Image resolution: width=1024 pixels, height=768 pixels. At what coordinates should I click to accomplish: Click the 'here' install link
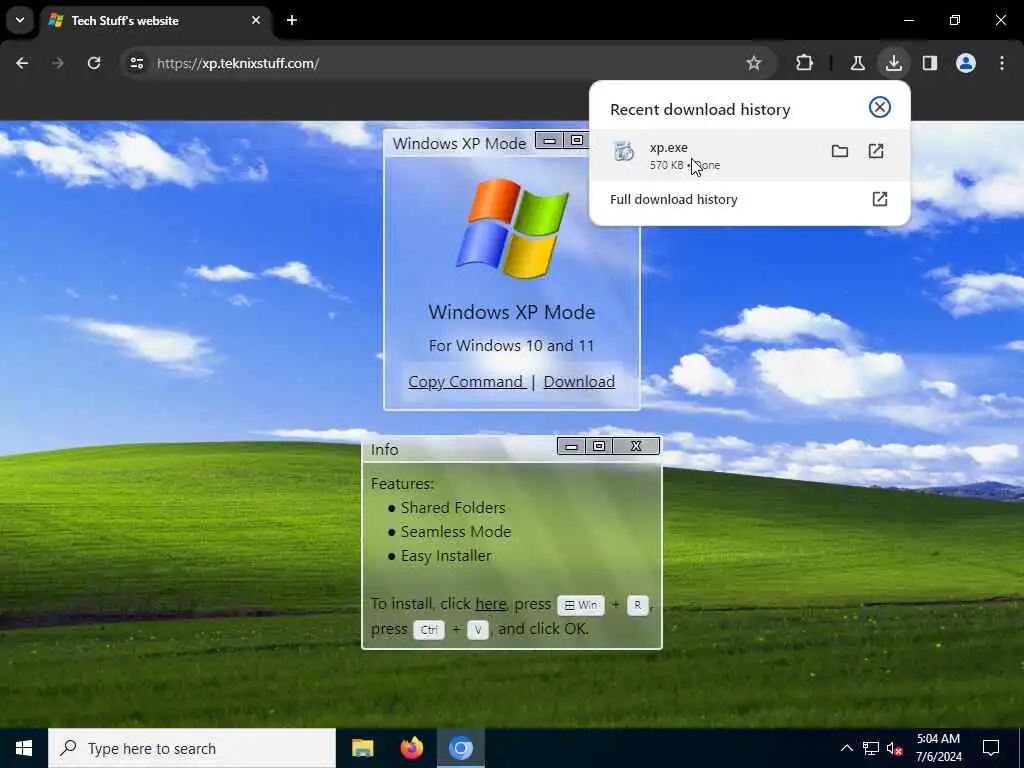pyautogui.click(x=490, y=604)
